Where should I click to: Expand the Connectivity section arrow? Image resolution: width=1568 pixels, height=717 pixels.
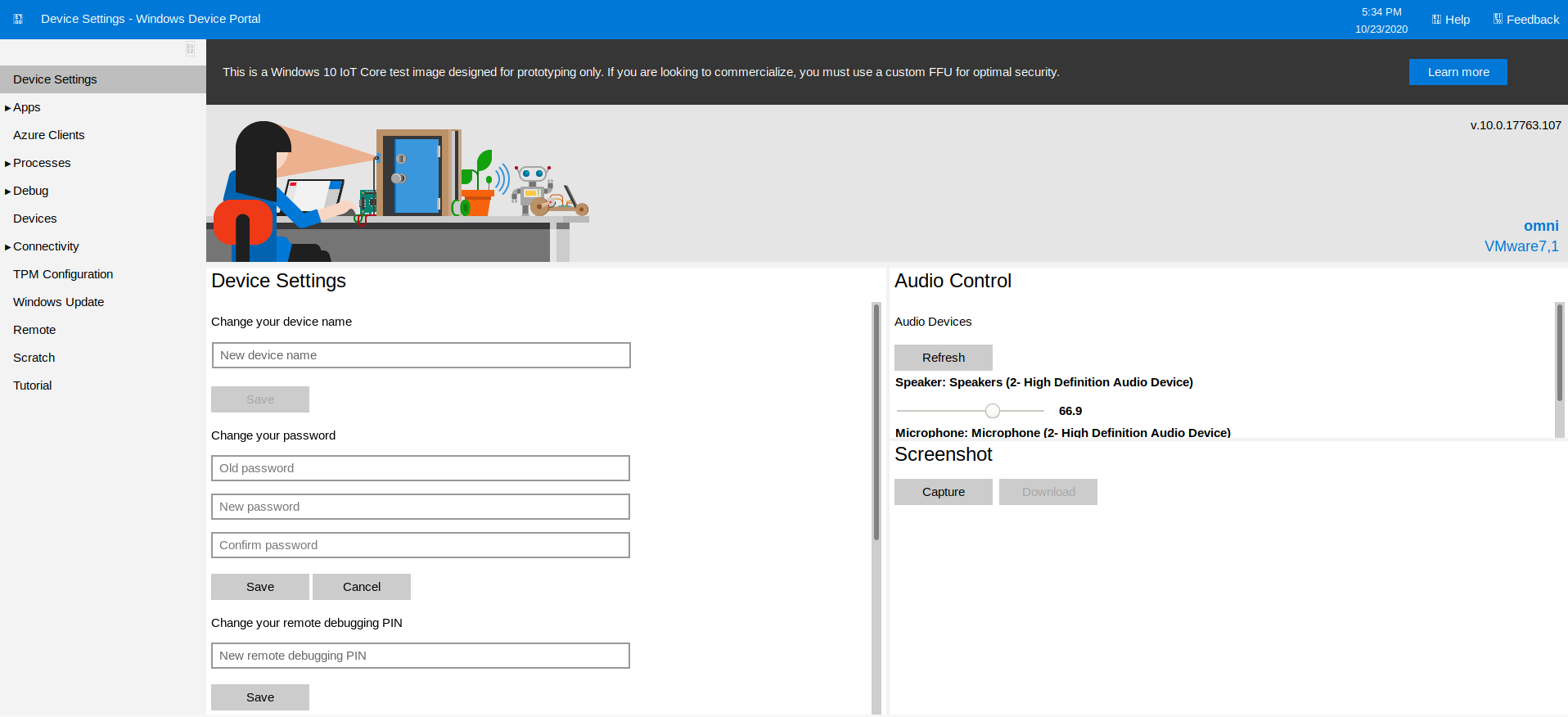[x=8, y=247]
